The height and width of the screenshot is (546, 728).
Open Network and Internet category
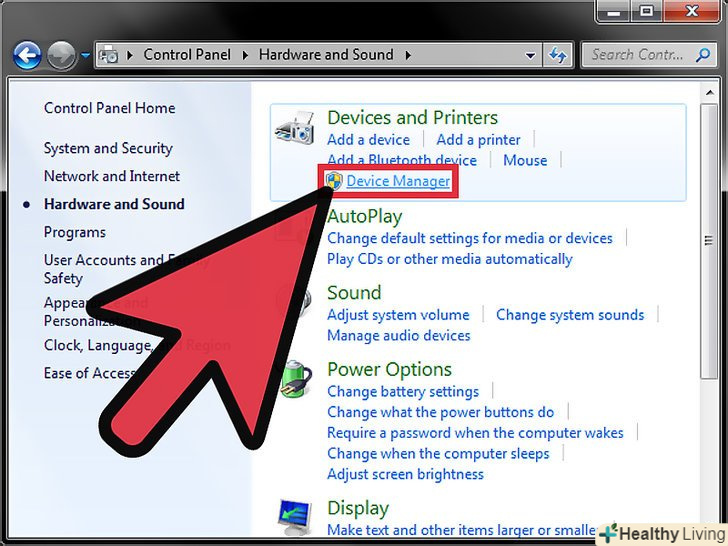(112, 176)
